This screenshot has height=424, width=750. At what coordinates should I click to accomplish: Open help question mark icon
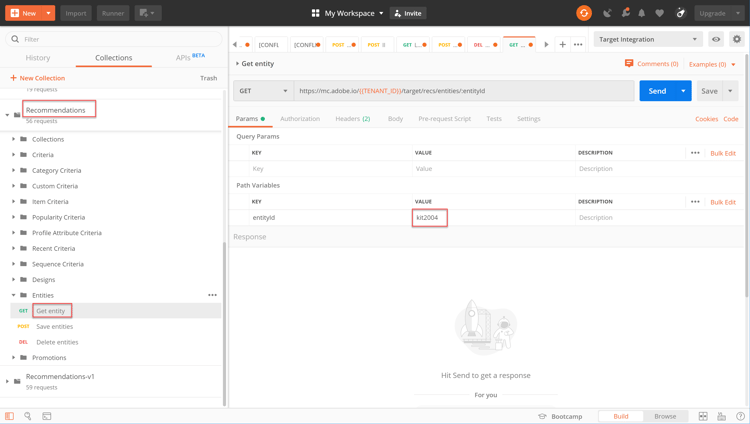point(740,416)
